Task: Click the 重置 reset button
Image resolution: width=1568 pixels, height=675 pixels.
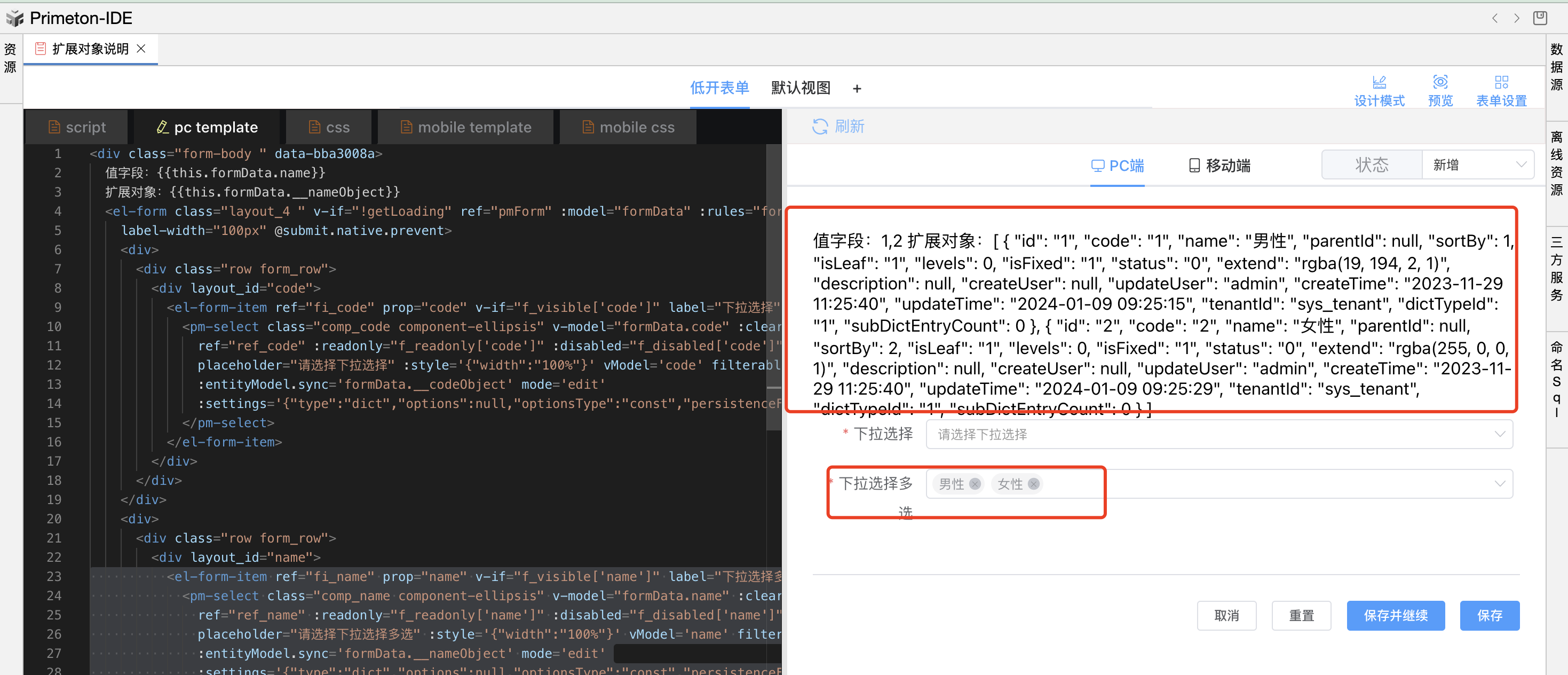Action: [1301, 615]
